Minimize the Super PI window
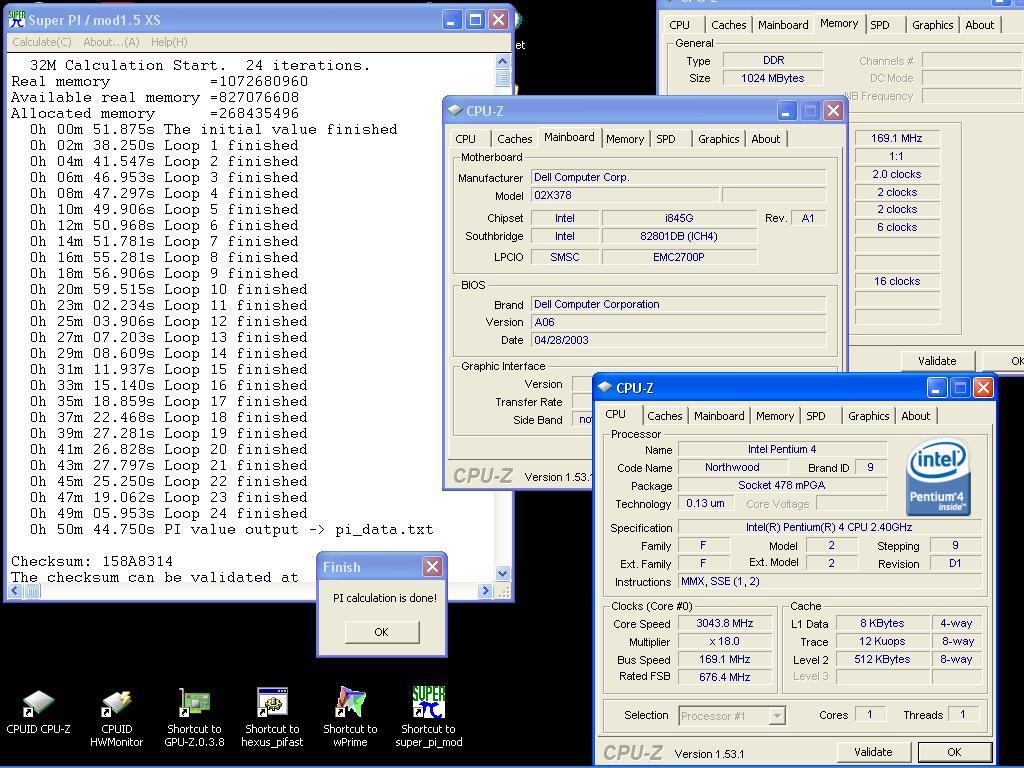 click(x=451, y=20)
